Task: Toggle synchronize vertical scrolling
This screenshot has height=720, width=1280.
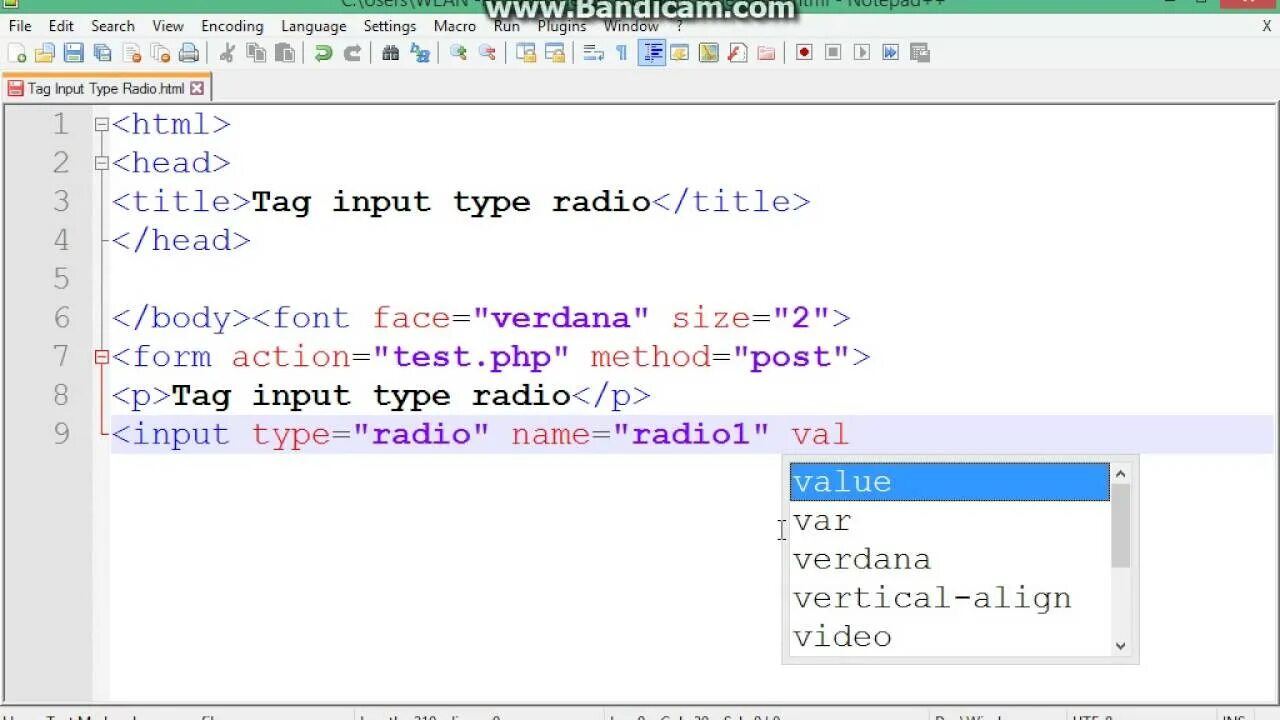Action: tap(526, 53)
